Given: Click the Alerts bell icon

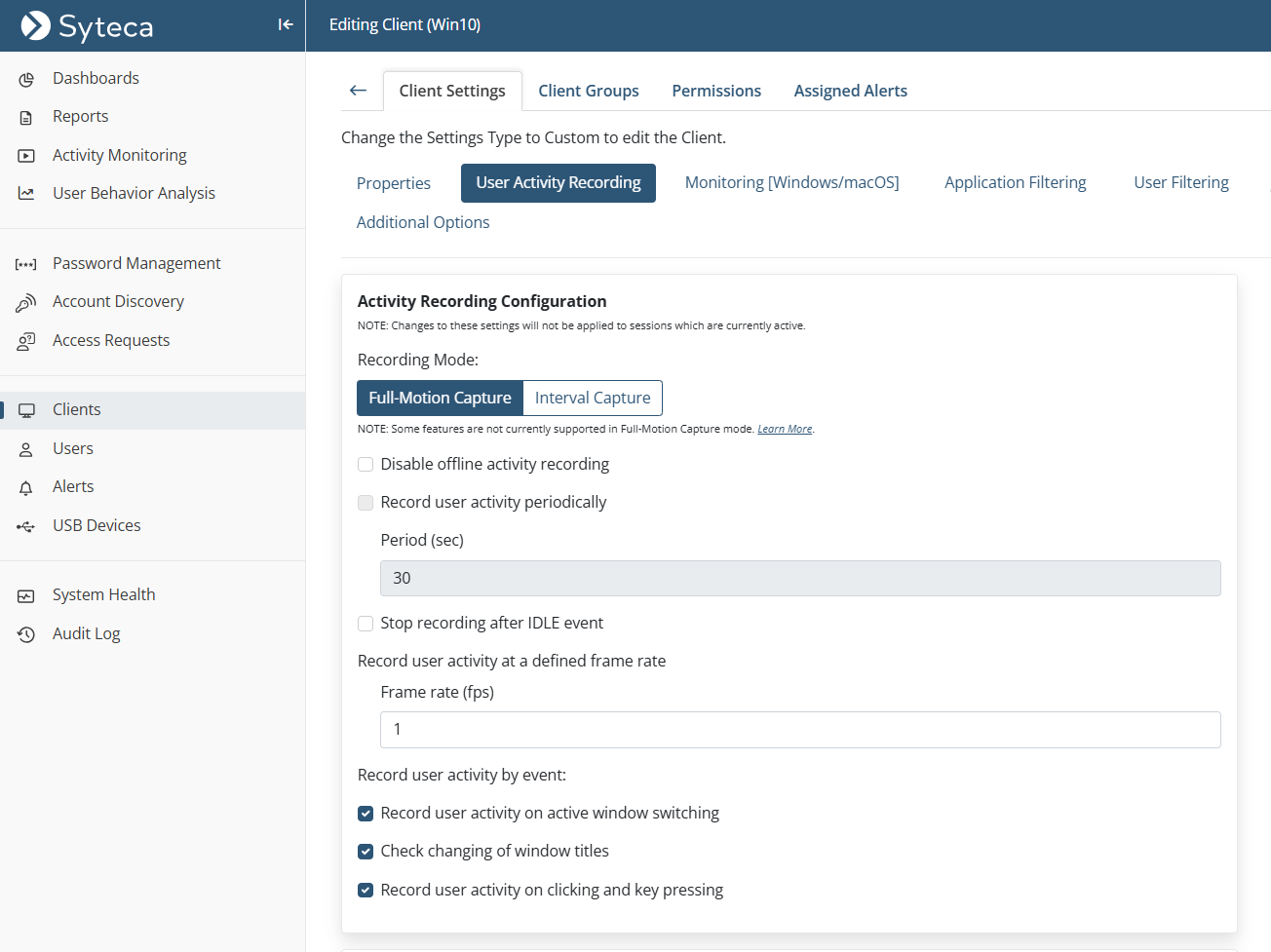Looking at the screenshot, I should [26, 487].
